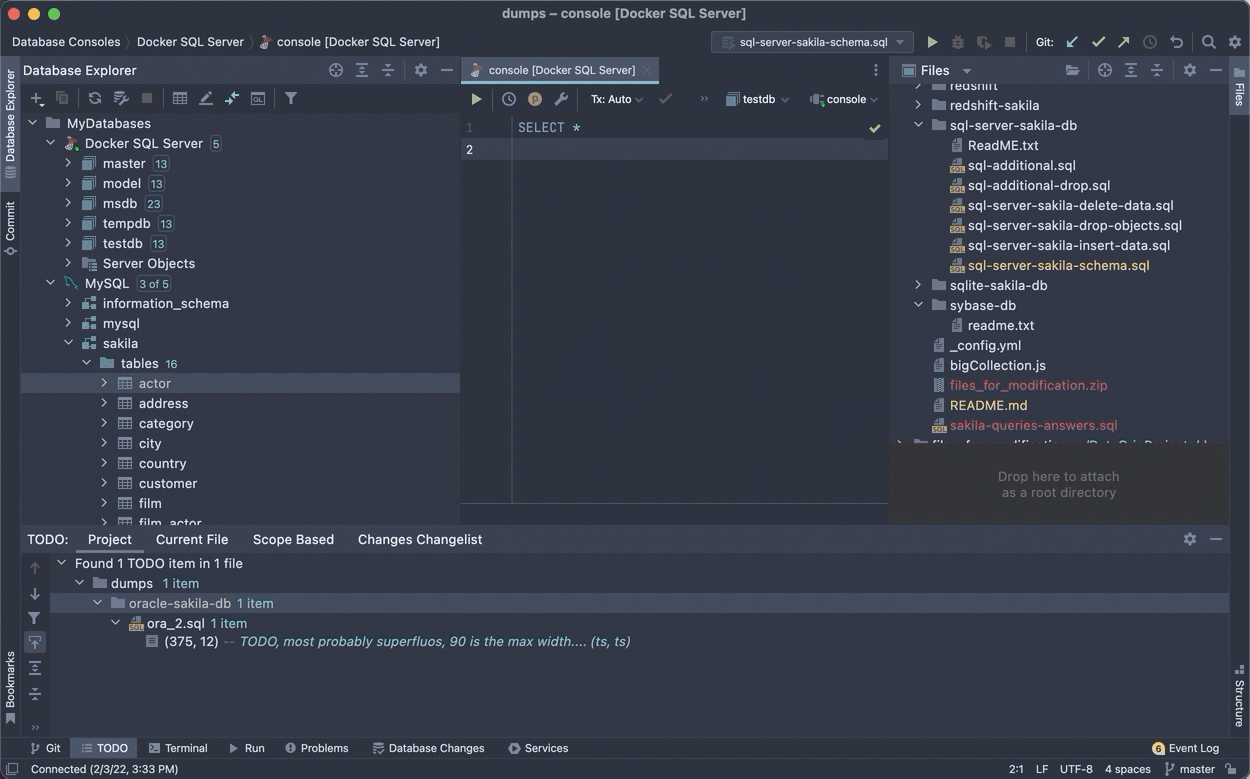Toggle autoscroll to source in TODO panel
This screenshot has height=779, width=1250.
[35, 643]
